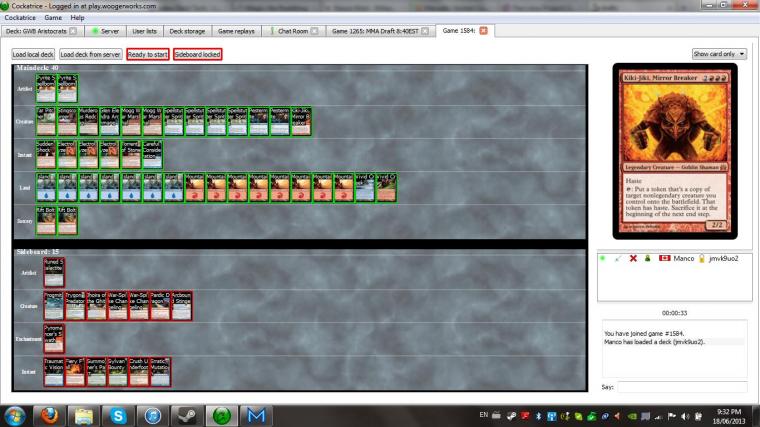
Task: Select the Traumatic Visions sideboard card
Action: pos(54,372)
